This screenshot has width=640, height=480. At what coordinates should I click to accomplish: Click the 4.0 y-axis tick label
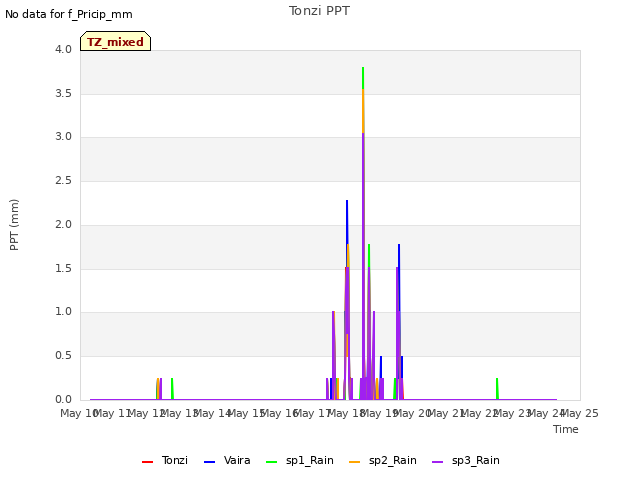[63, 49]
